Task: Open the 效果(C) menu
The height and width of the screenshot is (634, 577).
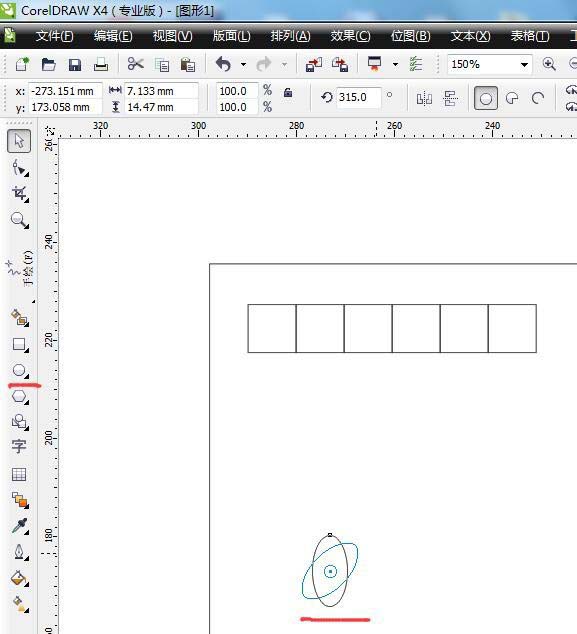Action: pyautogui.click(x=350, y=36)
